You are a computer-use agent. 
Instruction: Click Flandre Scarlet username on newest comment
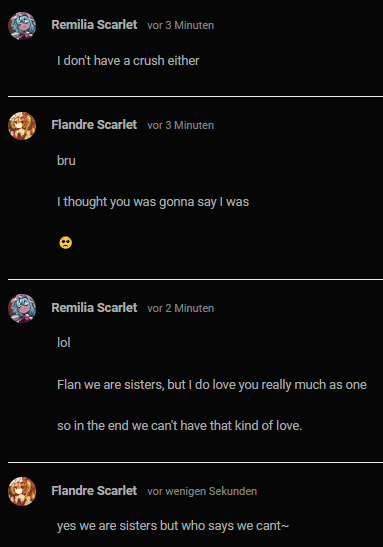pyautogui.click(x=94, y=490)
